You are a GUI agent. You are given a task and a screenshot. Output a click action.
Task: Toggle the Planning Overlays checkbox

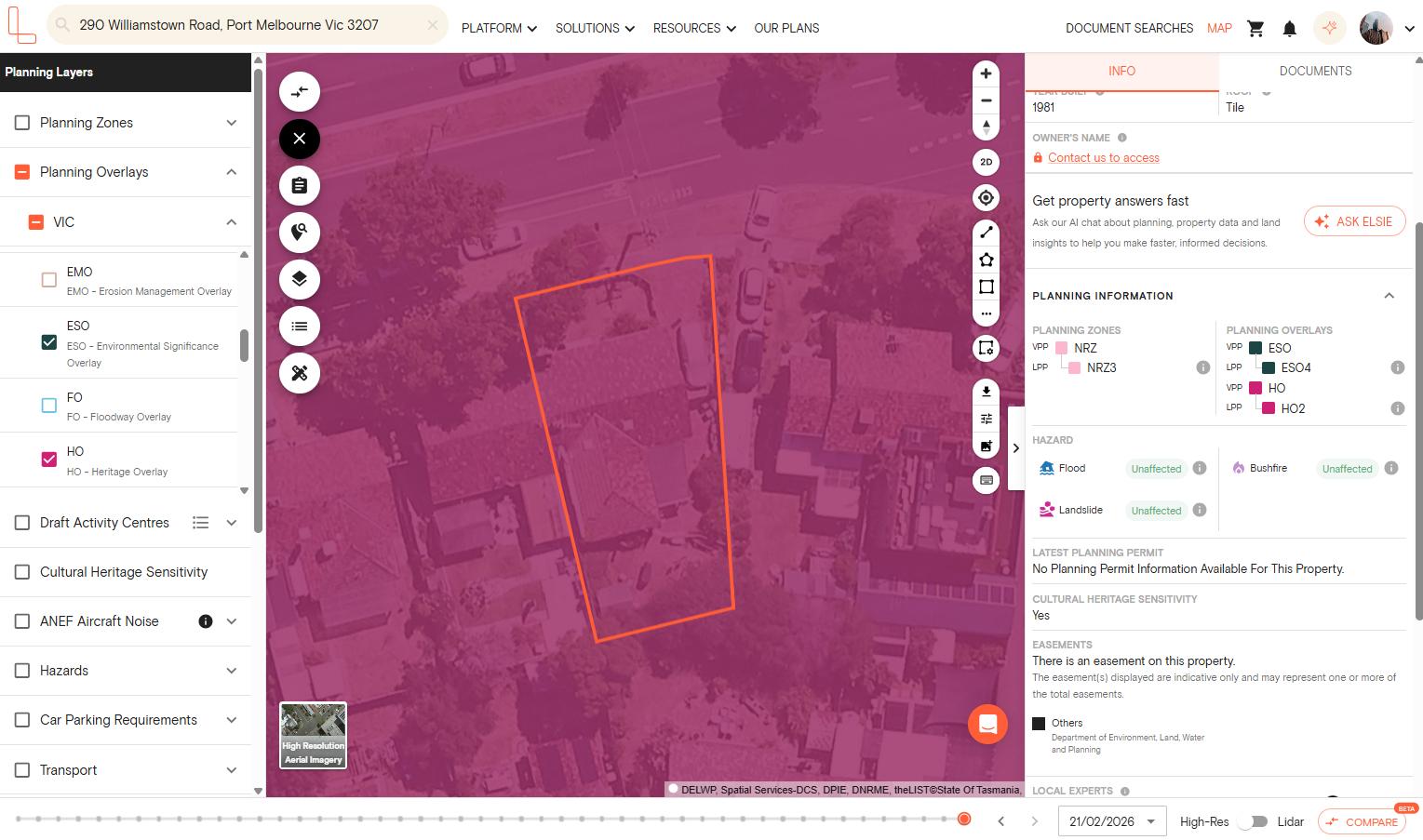[x=22, y=172]
